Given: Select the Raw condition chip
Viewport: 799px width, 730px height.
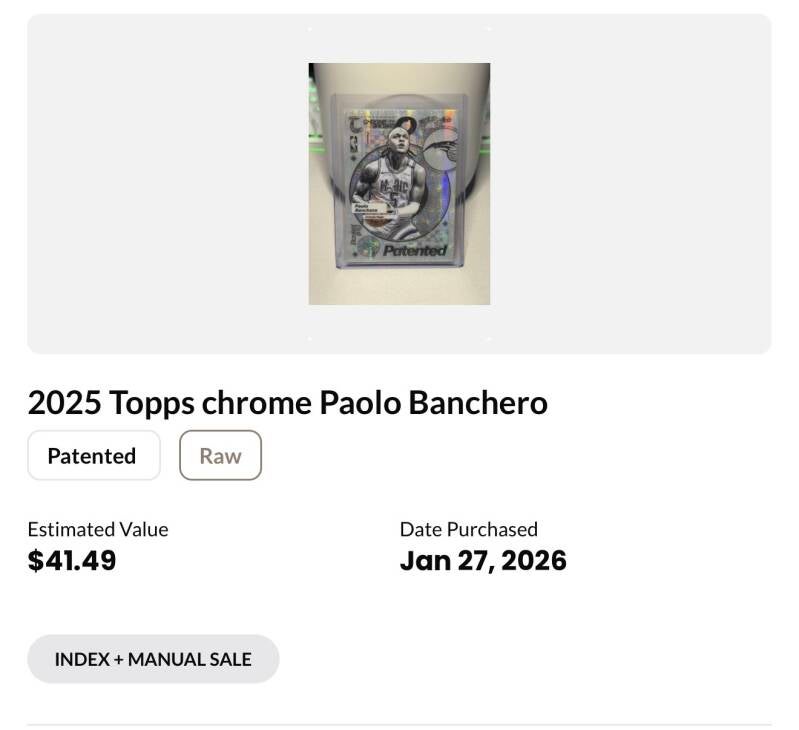Looking at the screenshot, I should click(220, 456).
